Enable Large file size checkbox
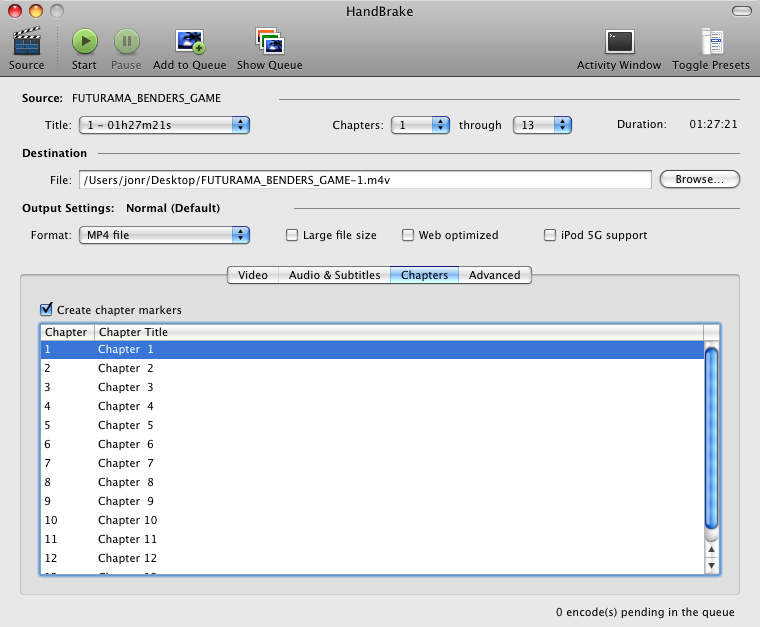Viewport: 760px width, 627px height. point(292,235)
